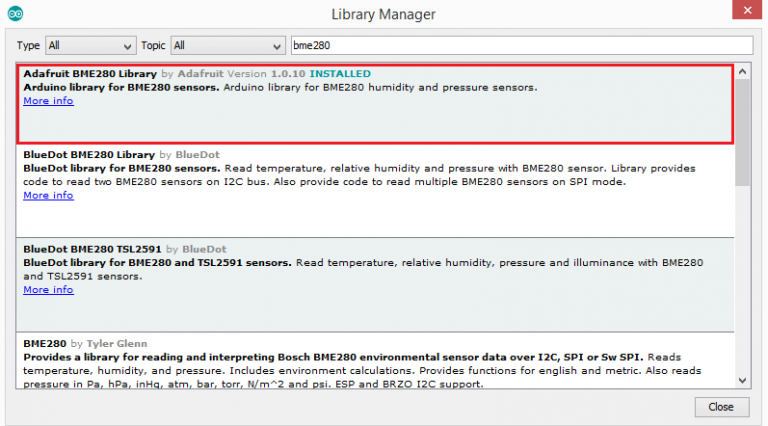Close the Library Manager window with X

tap(744, 14)
